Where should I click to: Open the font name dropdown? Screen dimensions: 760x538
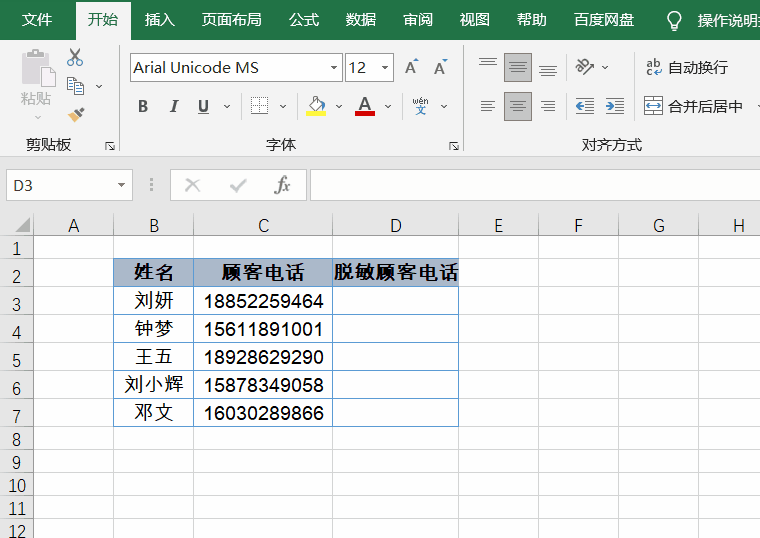coord(333,67)
